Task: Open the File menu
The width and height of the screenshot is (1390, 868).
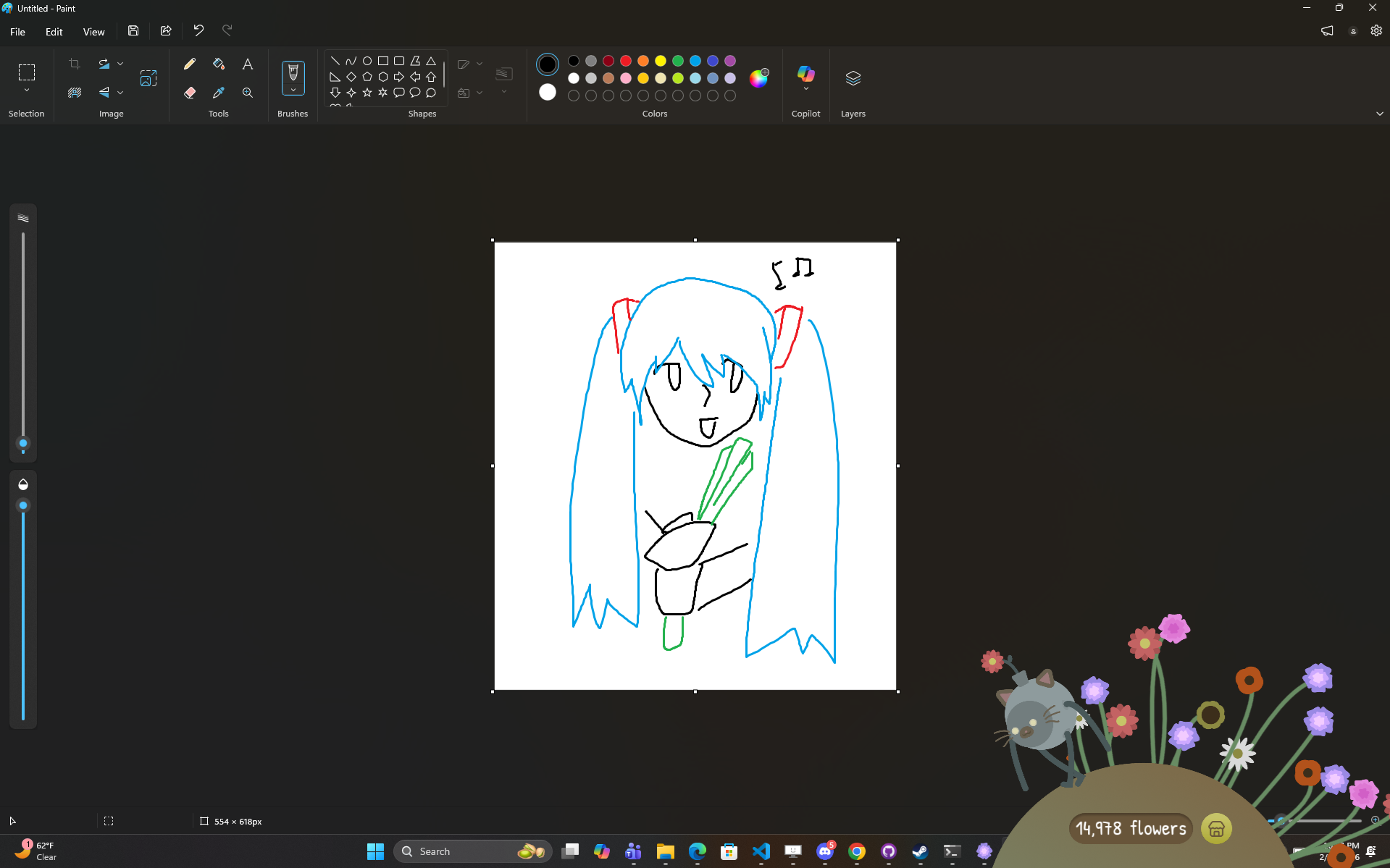Action: click(x=18, y=32)
